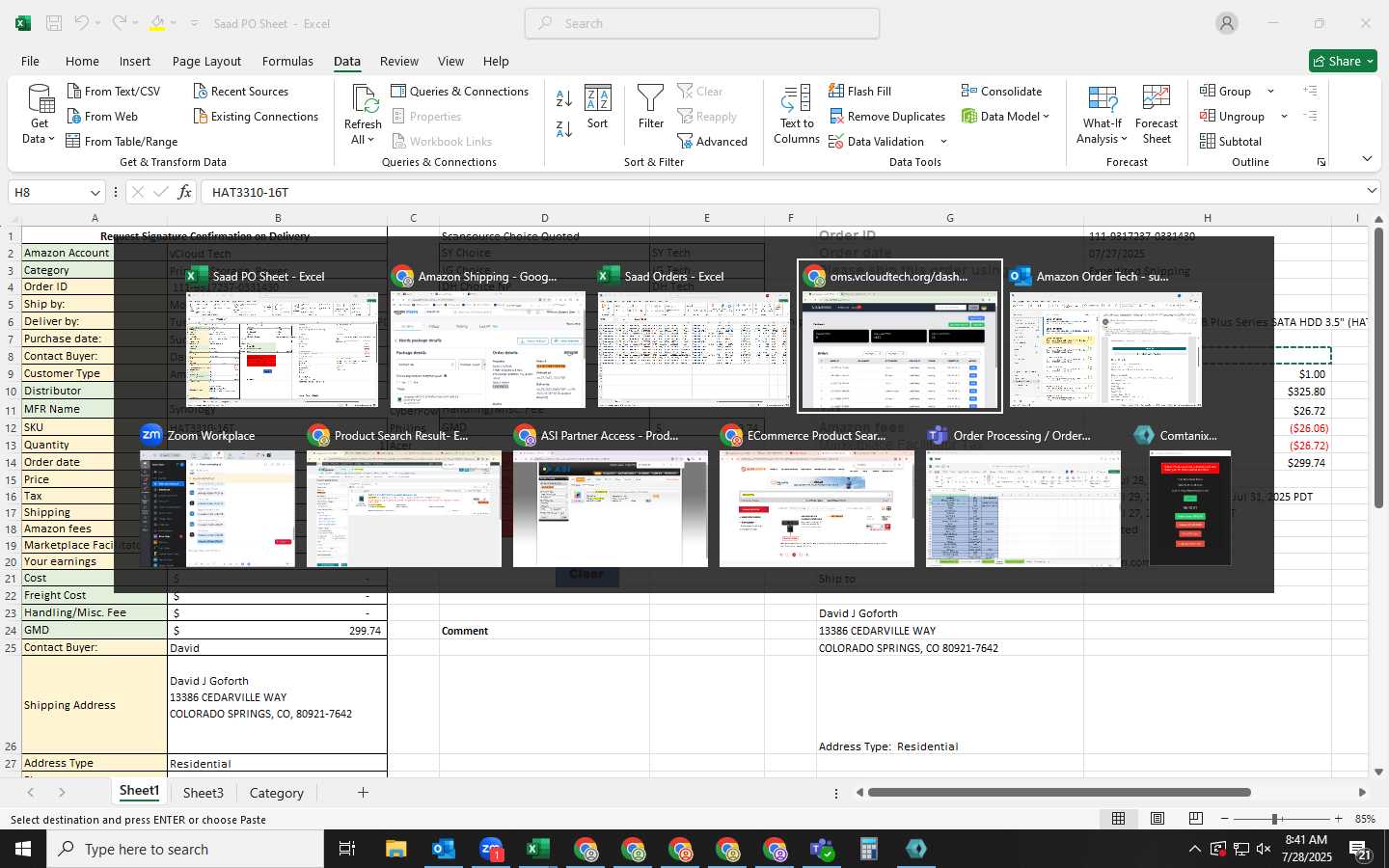Switch to Formulas tab
Screen dimensions: 1389x868
click(x=287, y=61)
